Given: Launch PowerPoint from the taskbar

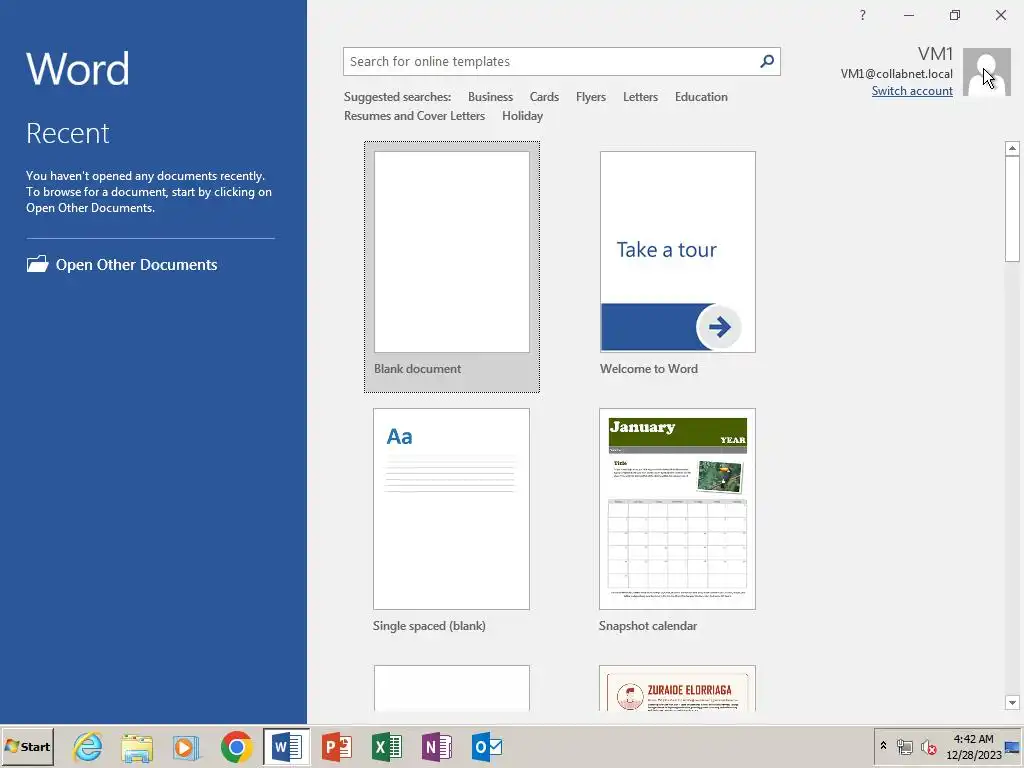Looking at the screenshot, I should [x=337, y=747].
